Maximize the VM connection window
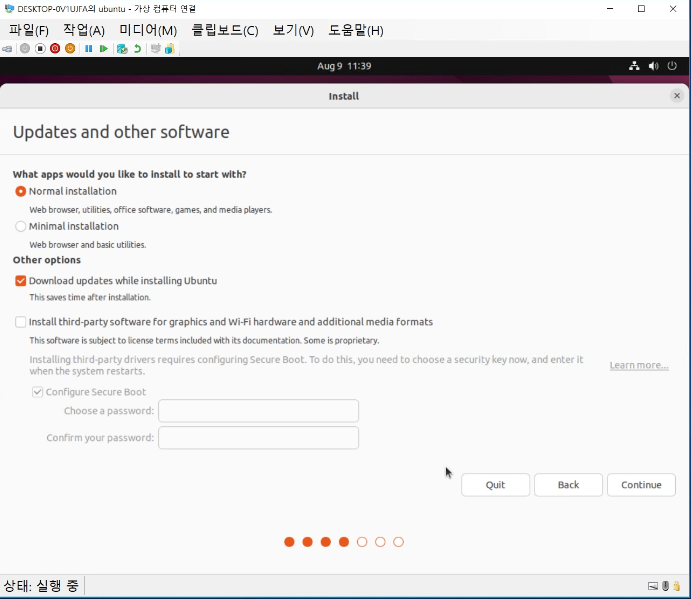The image size is (691, 599). (x=641, y=8)
